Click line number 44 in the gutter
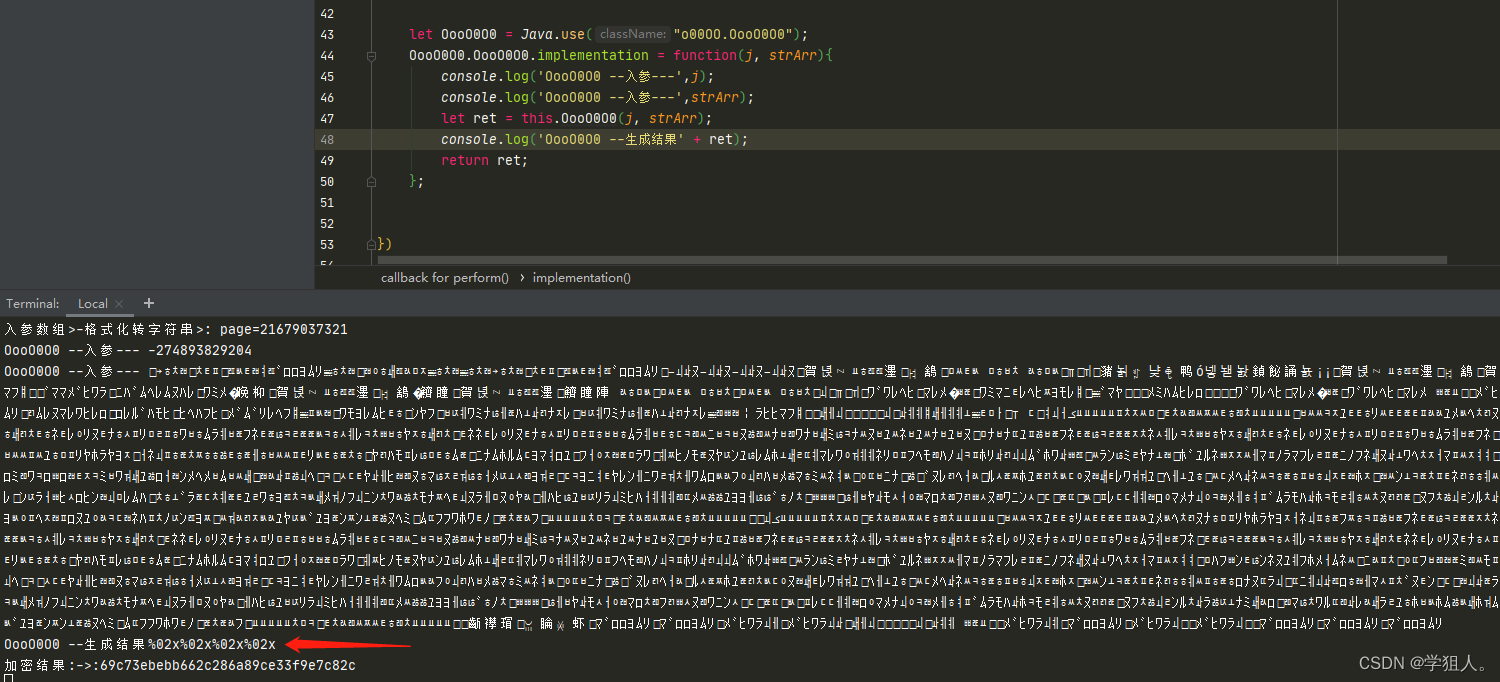Image resolution: width=1500 pixels, height=682 pixels. pos(328,55)
